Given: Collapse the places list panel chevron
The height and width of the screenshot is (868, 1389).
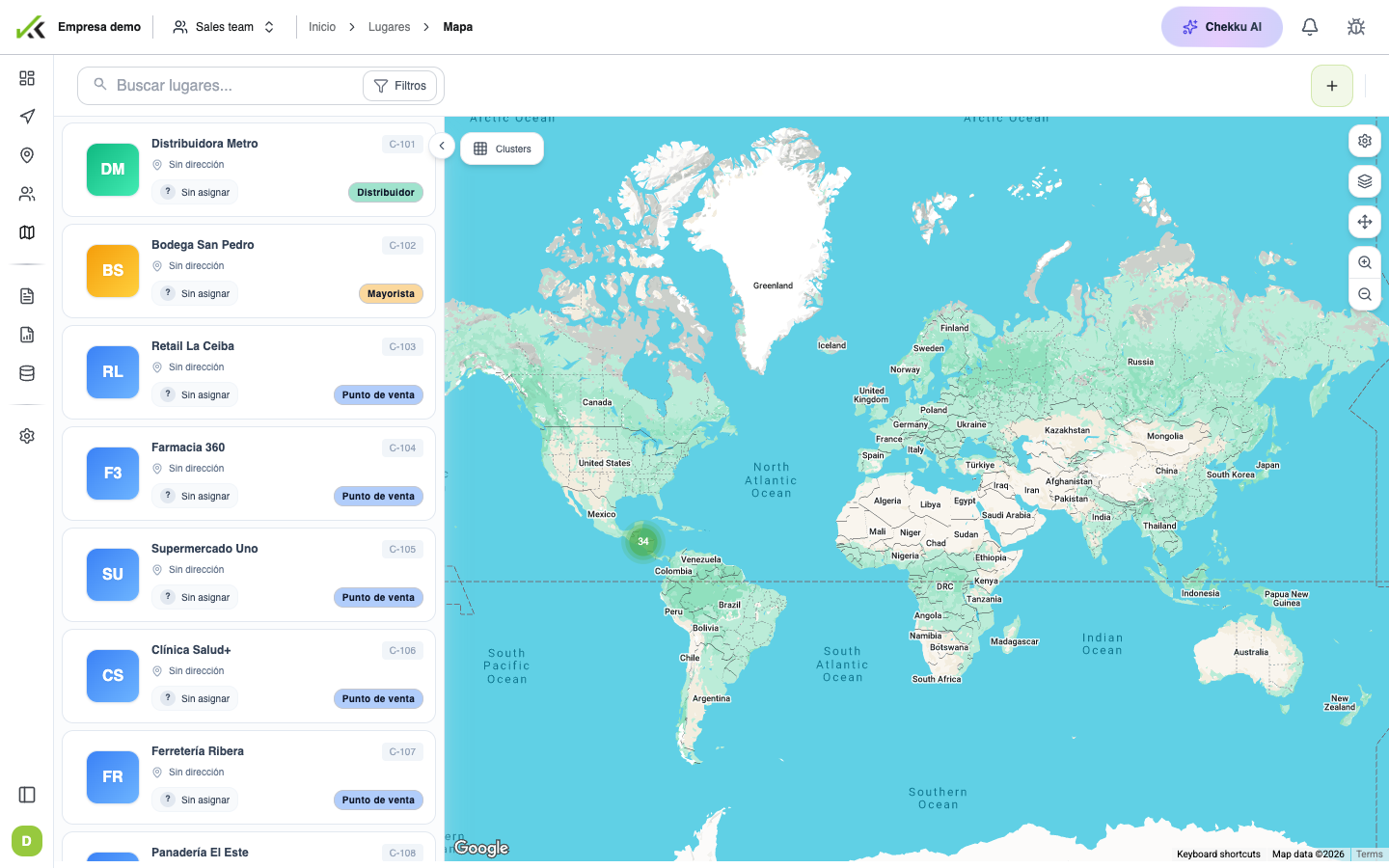Looking at the screenshot, I should click(x=442, y=147).
